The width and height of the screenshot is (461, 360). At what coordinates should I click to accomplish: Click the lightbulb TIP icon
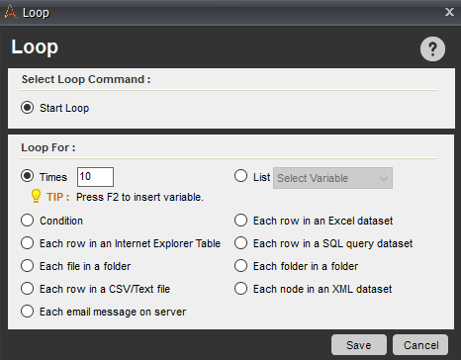click(36, 196)
